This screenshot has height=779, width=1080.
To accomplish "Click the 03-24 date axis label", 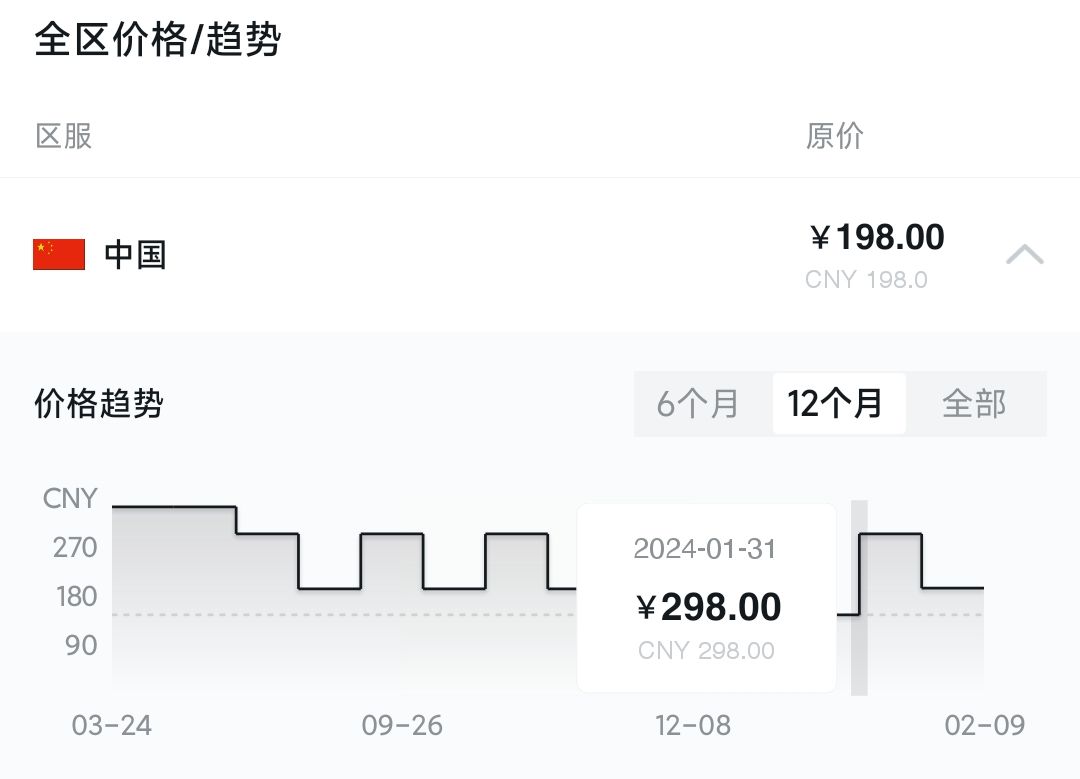I will 112,725.
